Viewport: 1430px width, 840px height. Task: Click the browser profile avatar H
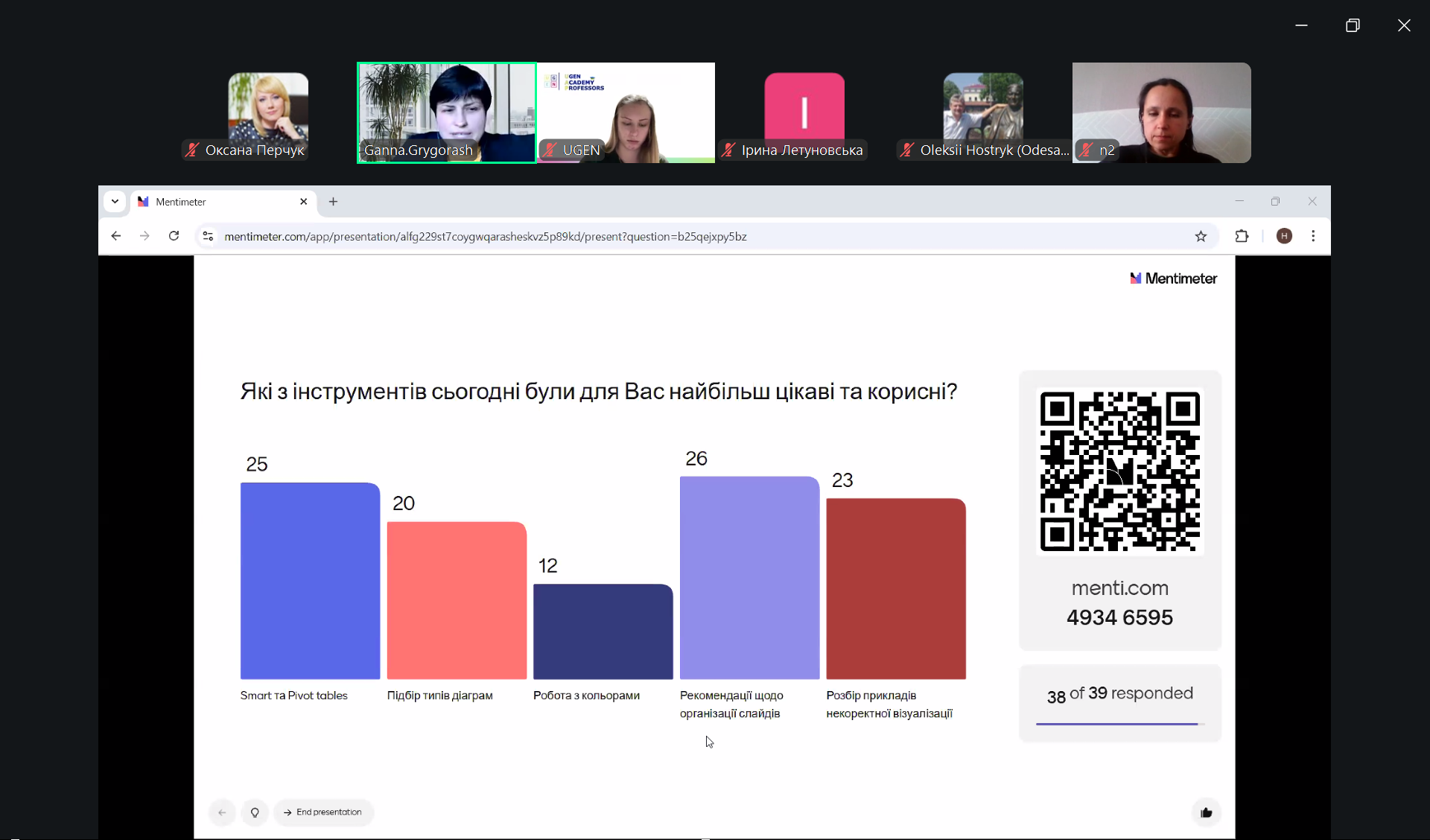tap(1284, 236)
